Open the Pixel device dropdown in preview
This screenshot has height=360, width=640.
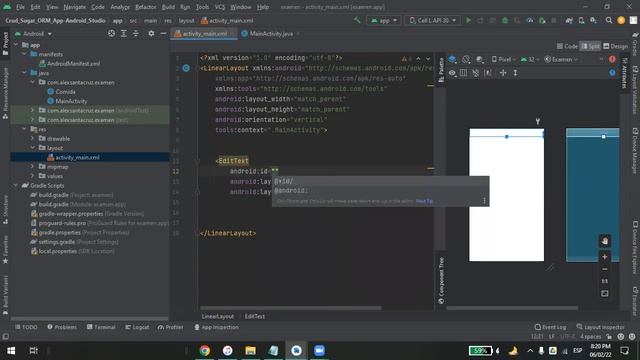coord(504,60)
